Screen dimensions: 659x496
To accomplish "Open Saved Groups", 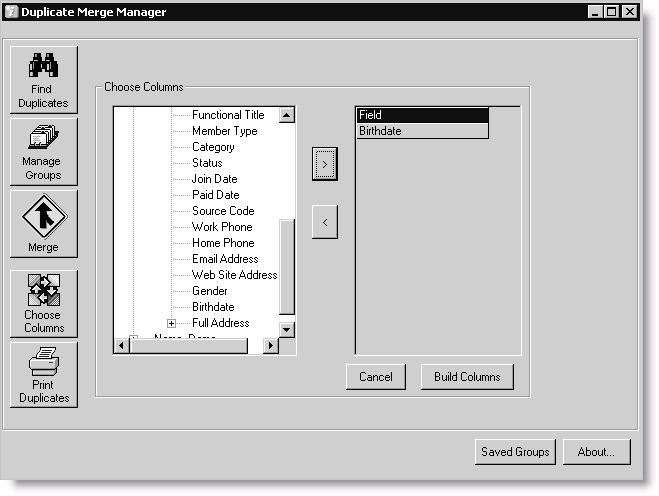I will [x=515, y=452].
